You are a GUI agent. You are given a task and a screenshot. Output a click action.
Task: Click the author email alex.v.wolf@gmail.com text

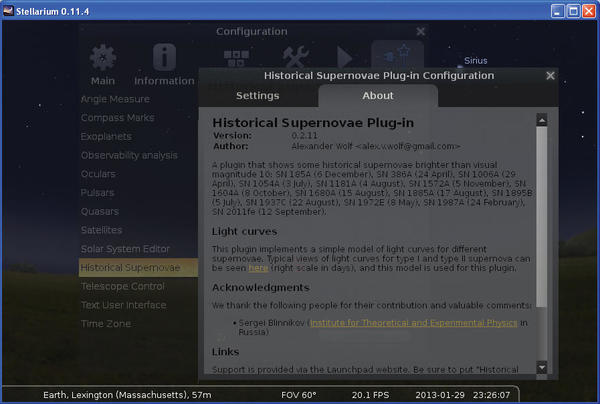[409, 146]
